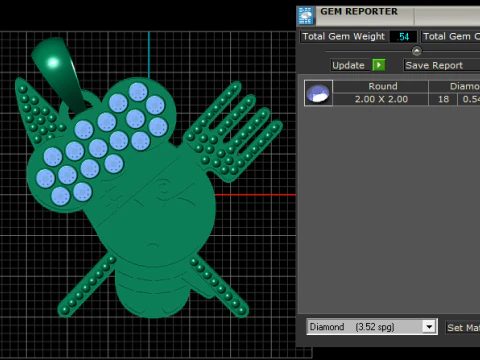Select the round gem thumbnail in report
480x360 pixels.
pos(318,93)
